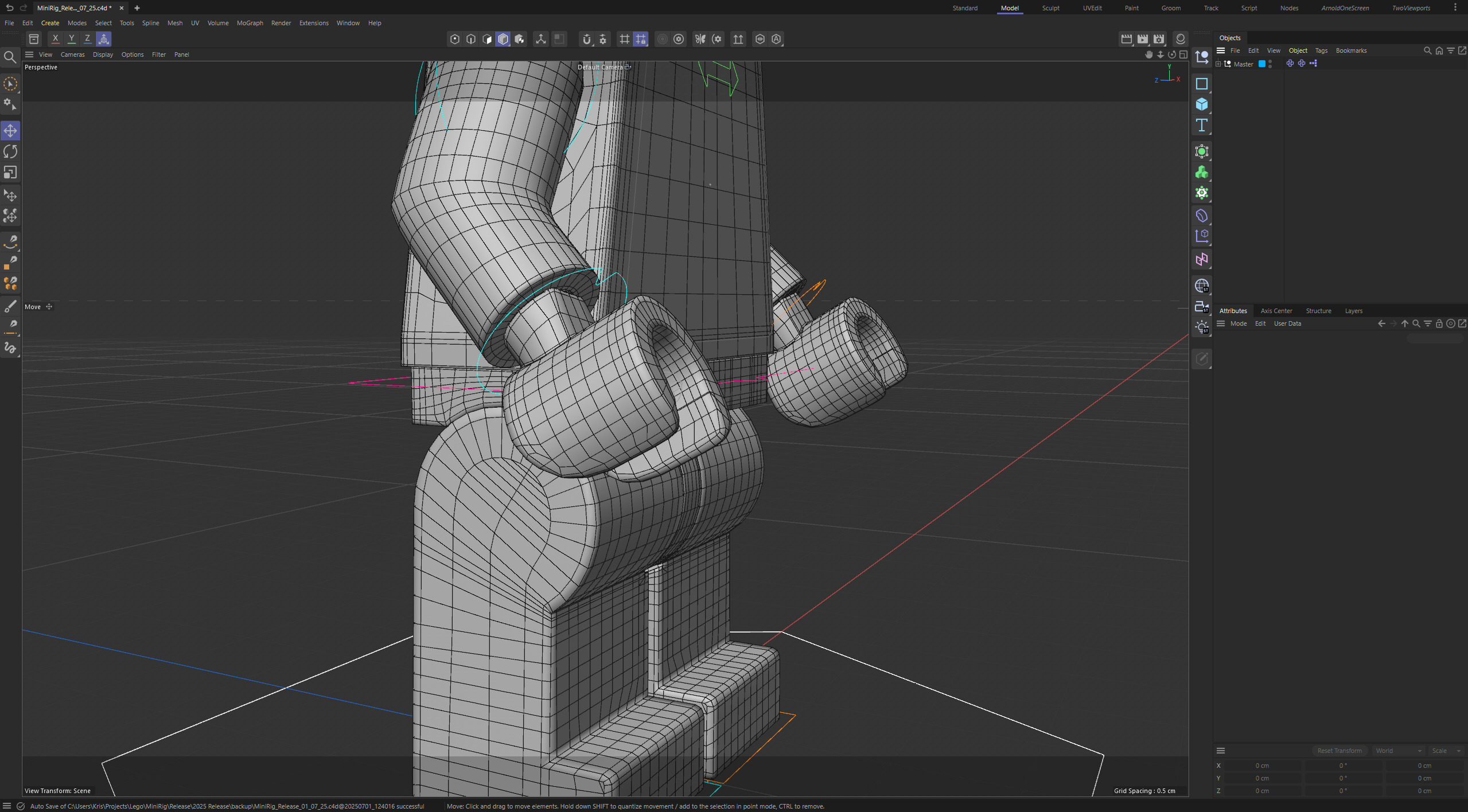Select the Move tool in left palette

pos(10,131)
